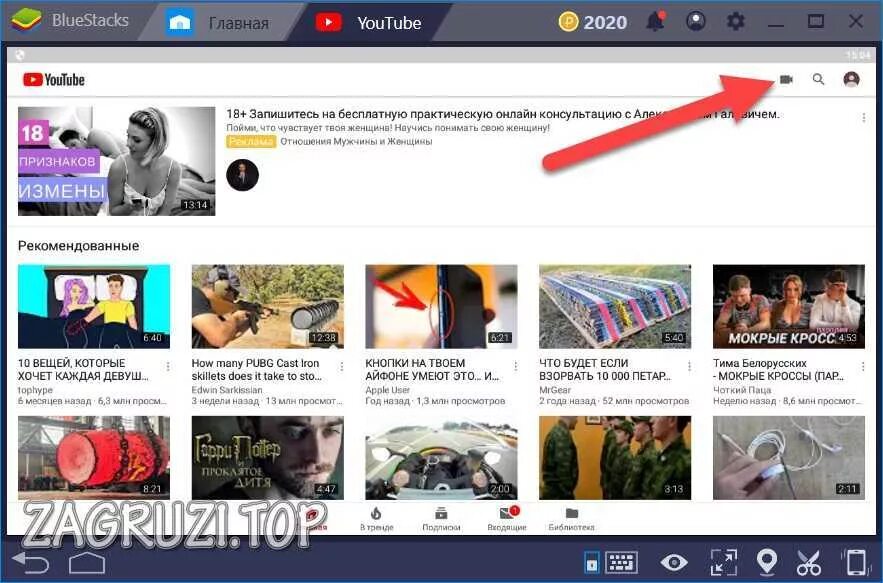Screen dimensions: 883x583
Task: Open Входящие tab with notification badge
Action: click(507, 519)
